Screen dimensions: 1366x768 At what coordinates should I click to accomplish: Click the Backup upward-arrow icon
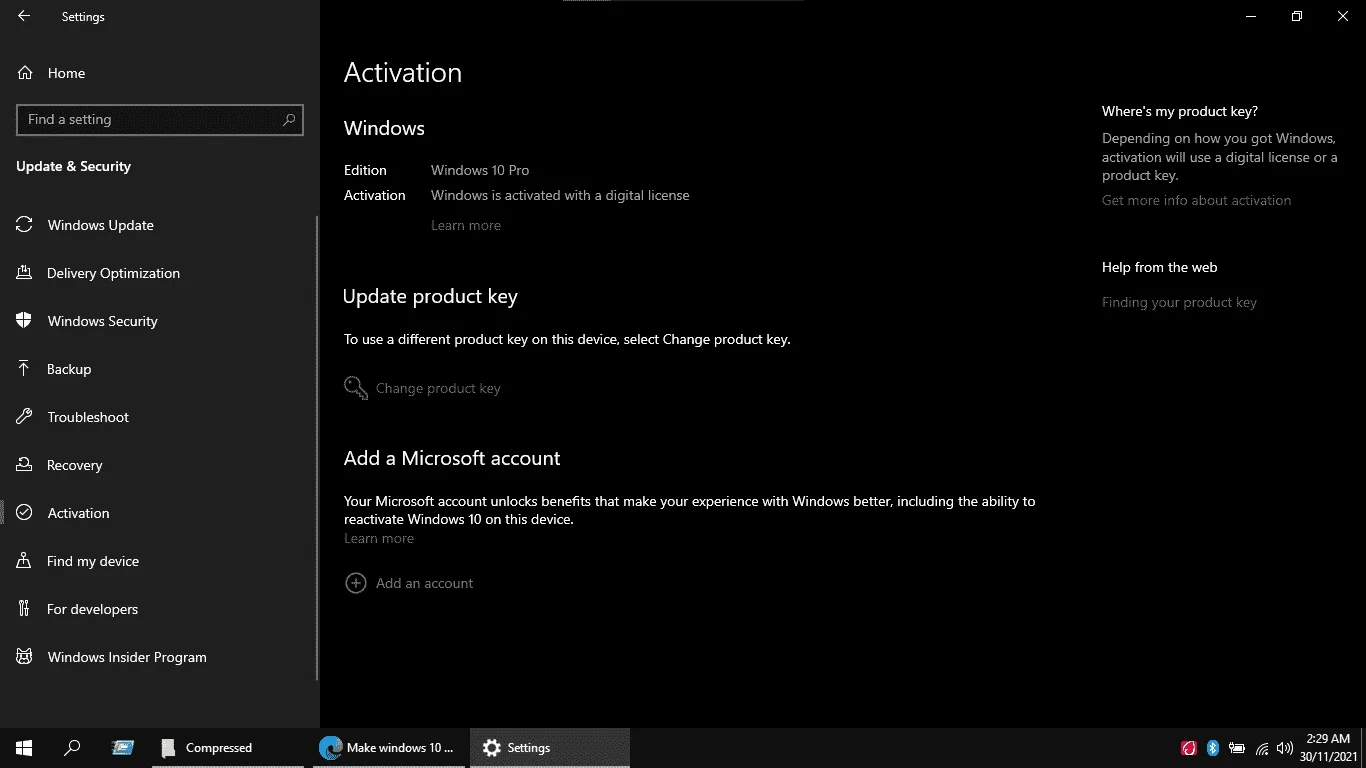point(24,369)
